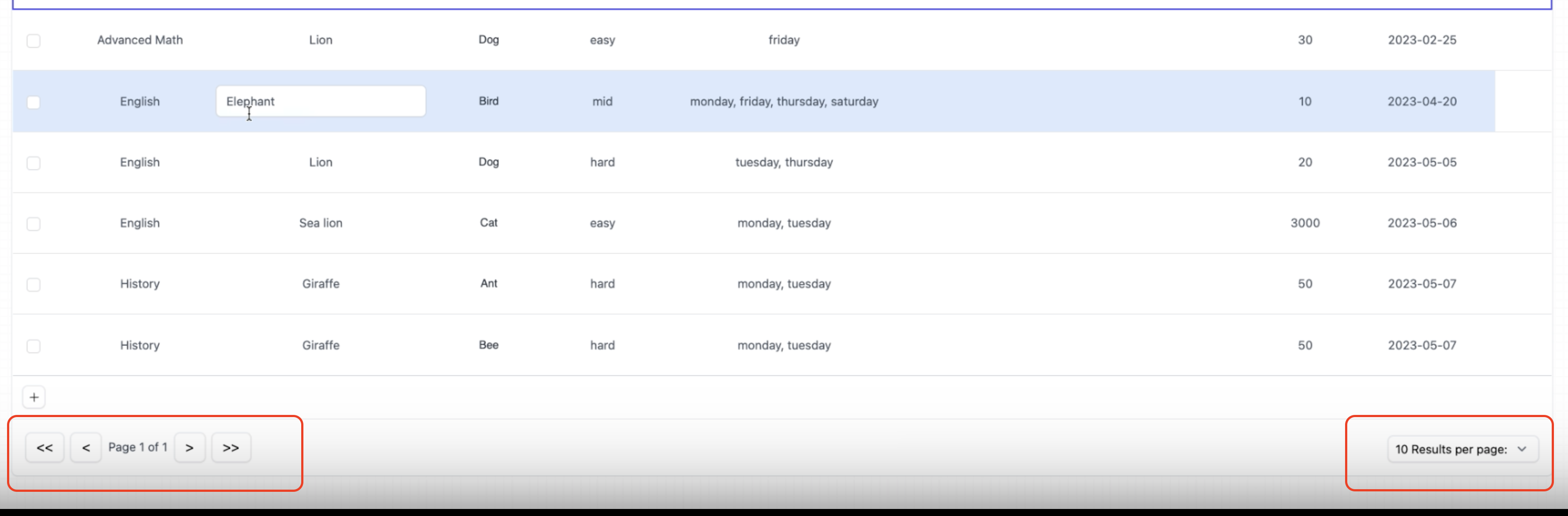
Task: Check the History row containing Bee
Action: 33,345
